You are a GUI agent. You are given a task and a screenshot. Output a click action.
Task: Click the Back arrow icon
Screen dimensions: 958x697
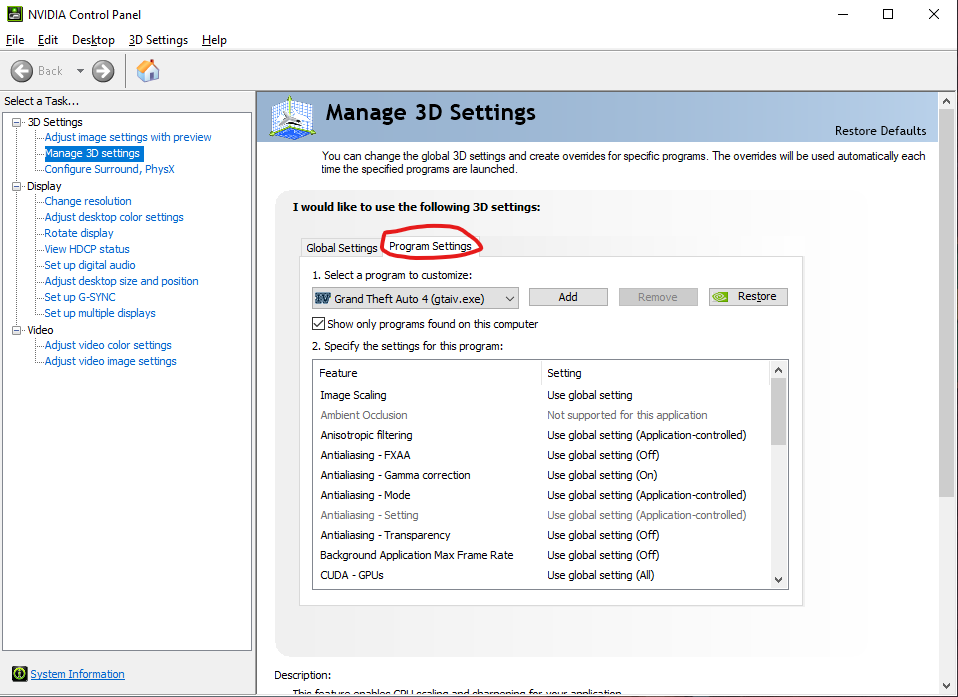22,71
